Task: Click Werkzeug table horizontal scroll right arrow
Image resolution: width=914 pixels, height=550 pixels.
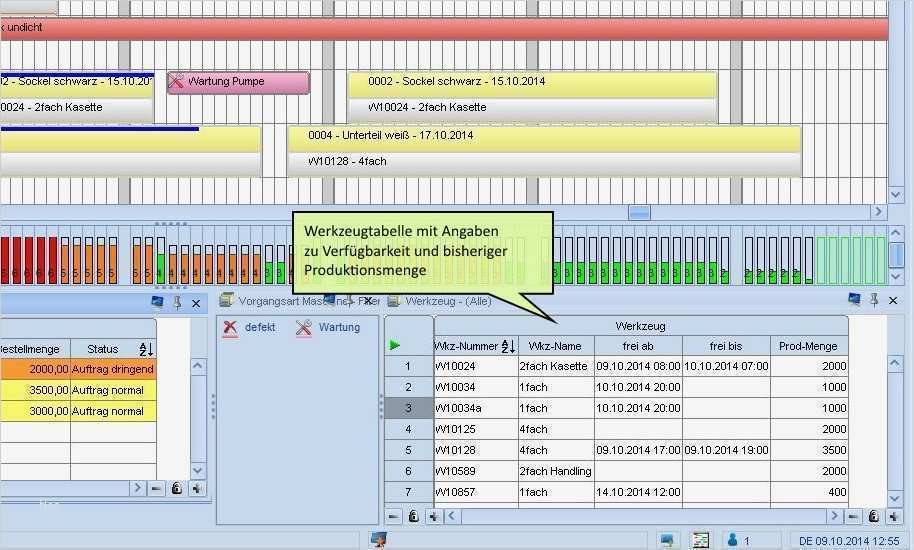Action: tap(834, 516)
